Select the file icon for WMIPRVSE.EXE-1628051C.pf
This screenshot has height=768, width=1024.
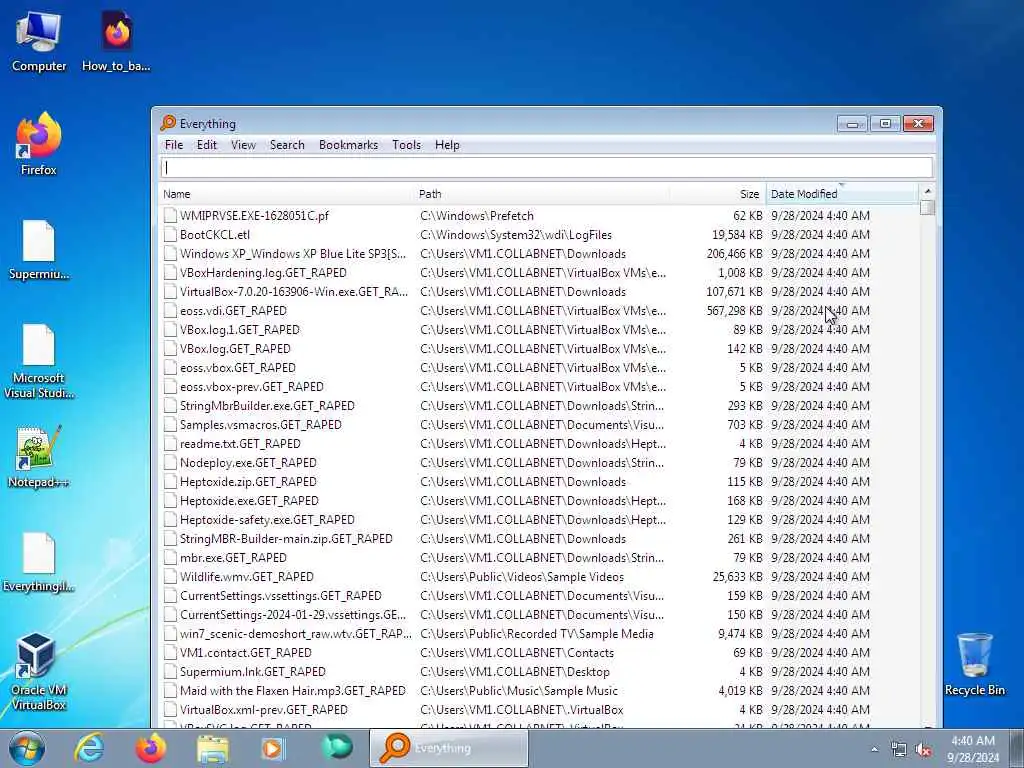pos(170,216)
